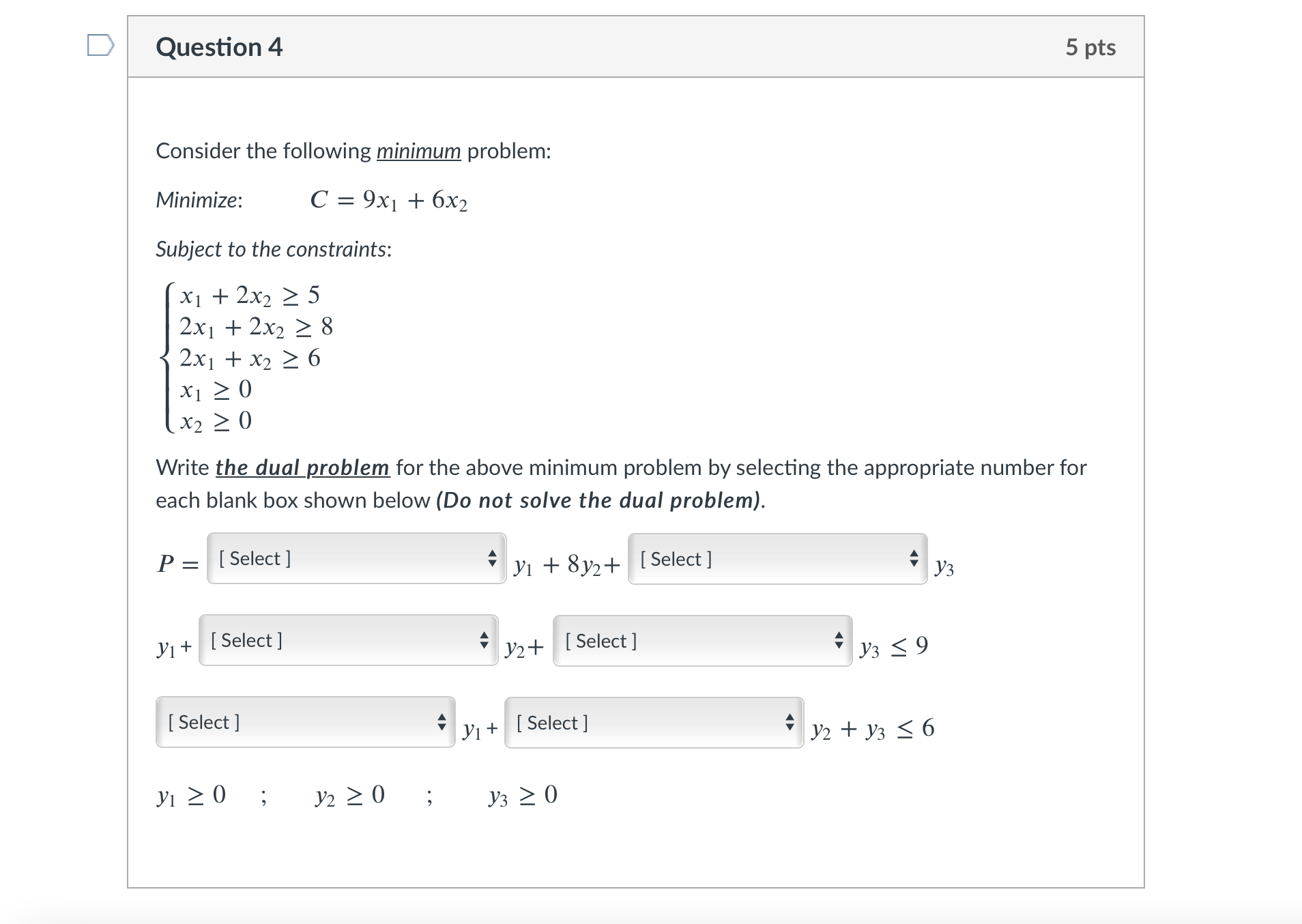This screenshot has width=1302, height=924.
Task: Open the first [Select] dropdown for y1 coefficient
Action: point(355,560)
